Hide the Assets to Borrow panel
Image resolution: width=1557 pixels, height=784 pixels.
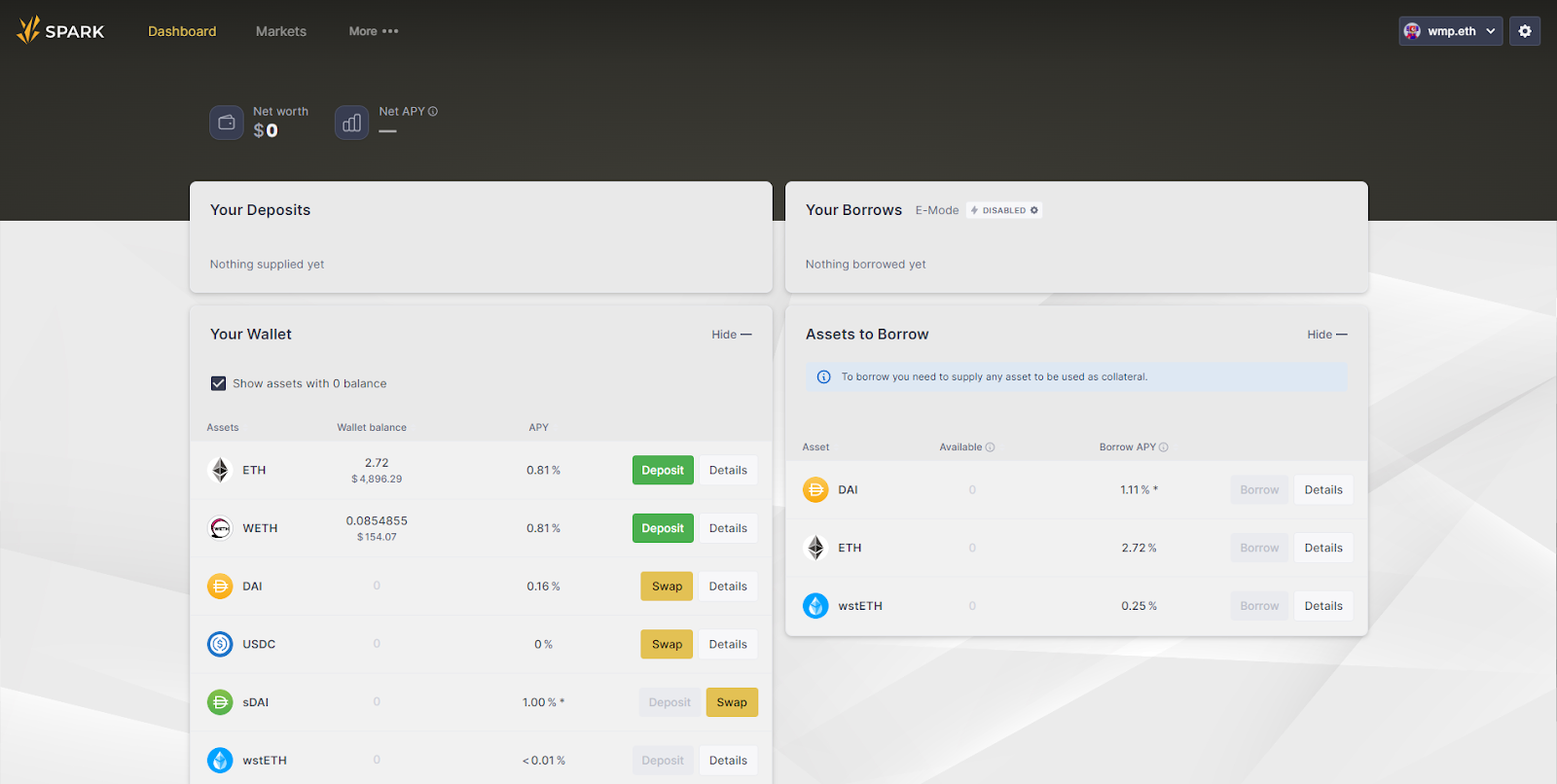(x=1326, y=335)
